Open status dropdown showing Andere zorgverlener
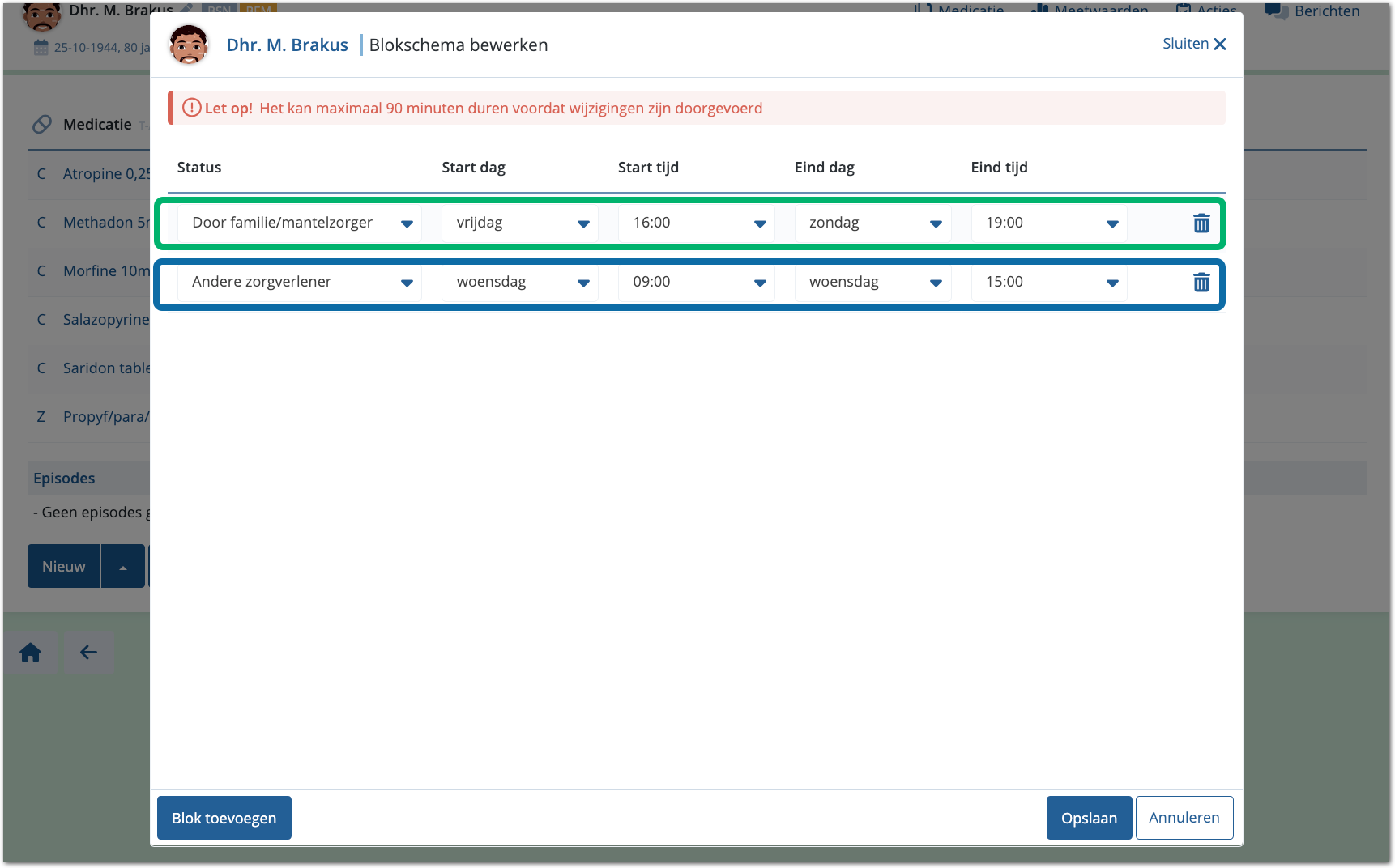1395x868 pixels. pyautogui.click(x=299, y=282)
